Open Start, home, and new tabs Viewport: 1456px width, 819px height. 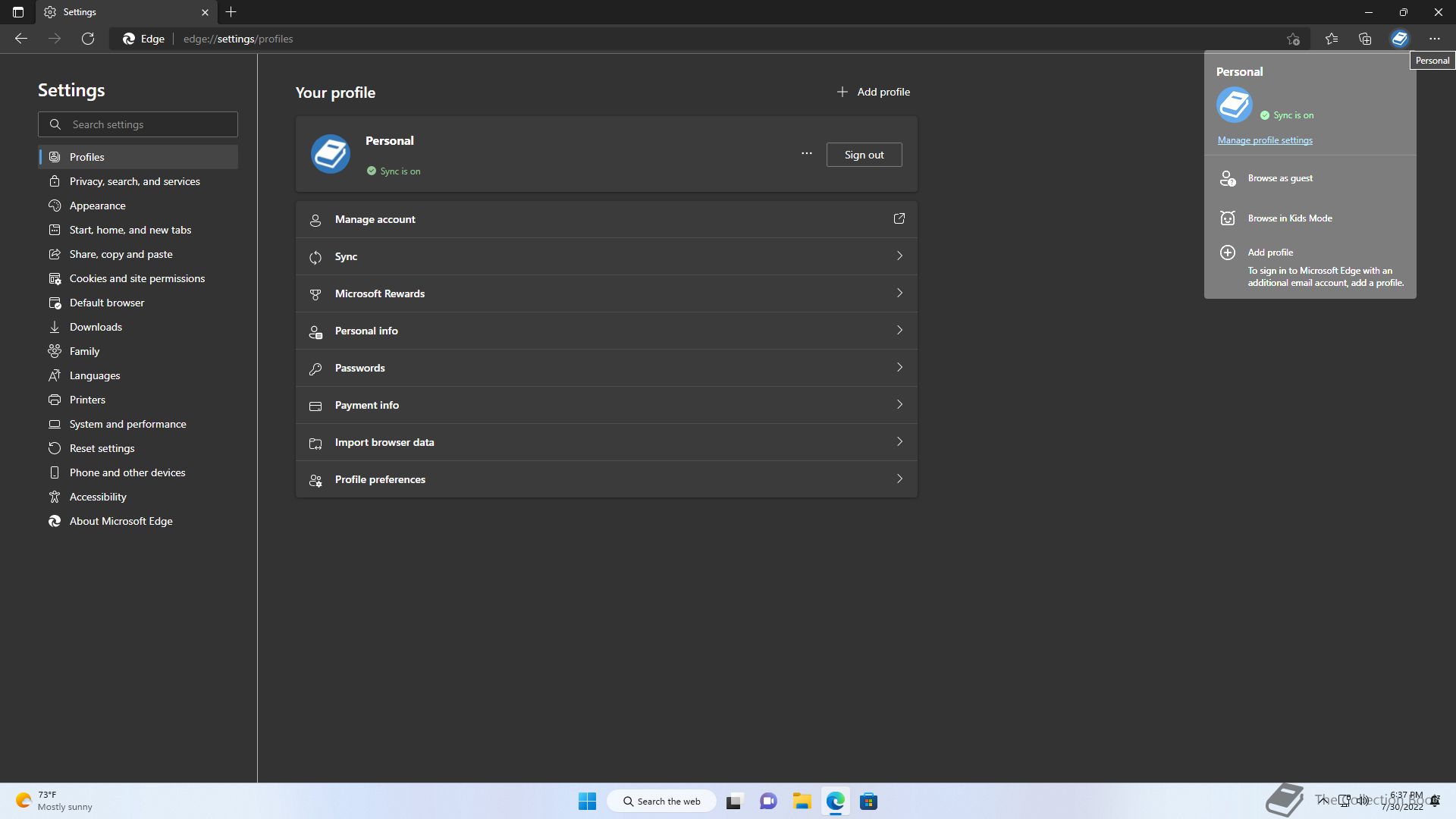click(138, 230)
